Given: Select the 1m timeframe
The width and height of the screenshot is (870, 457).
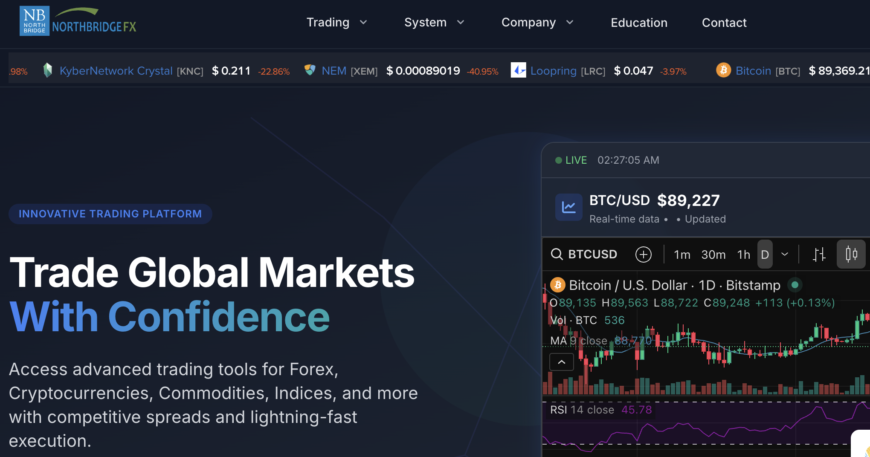Looking at the screenshot, I should (x=682, y=254).
